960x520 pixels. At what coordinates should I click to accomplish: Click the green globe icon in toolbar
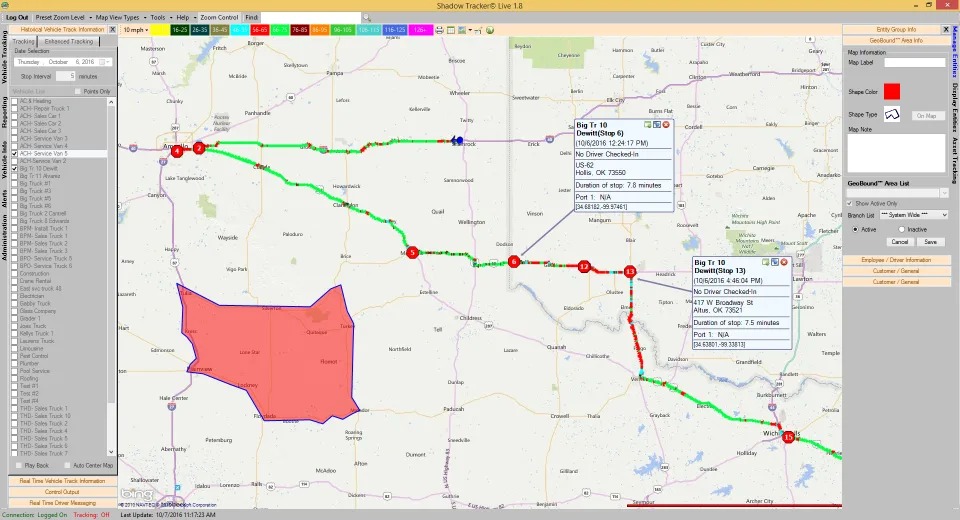pyautogui.click(x=490, y=30)
